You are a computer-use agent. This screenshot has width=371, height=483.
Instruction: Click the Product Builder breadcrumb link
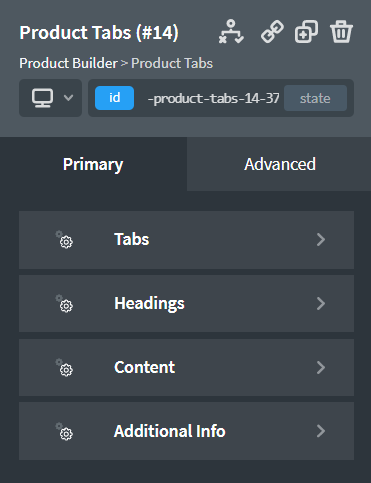click(x=68, y=63)
